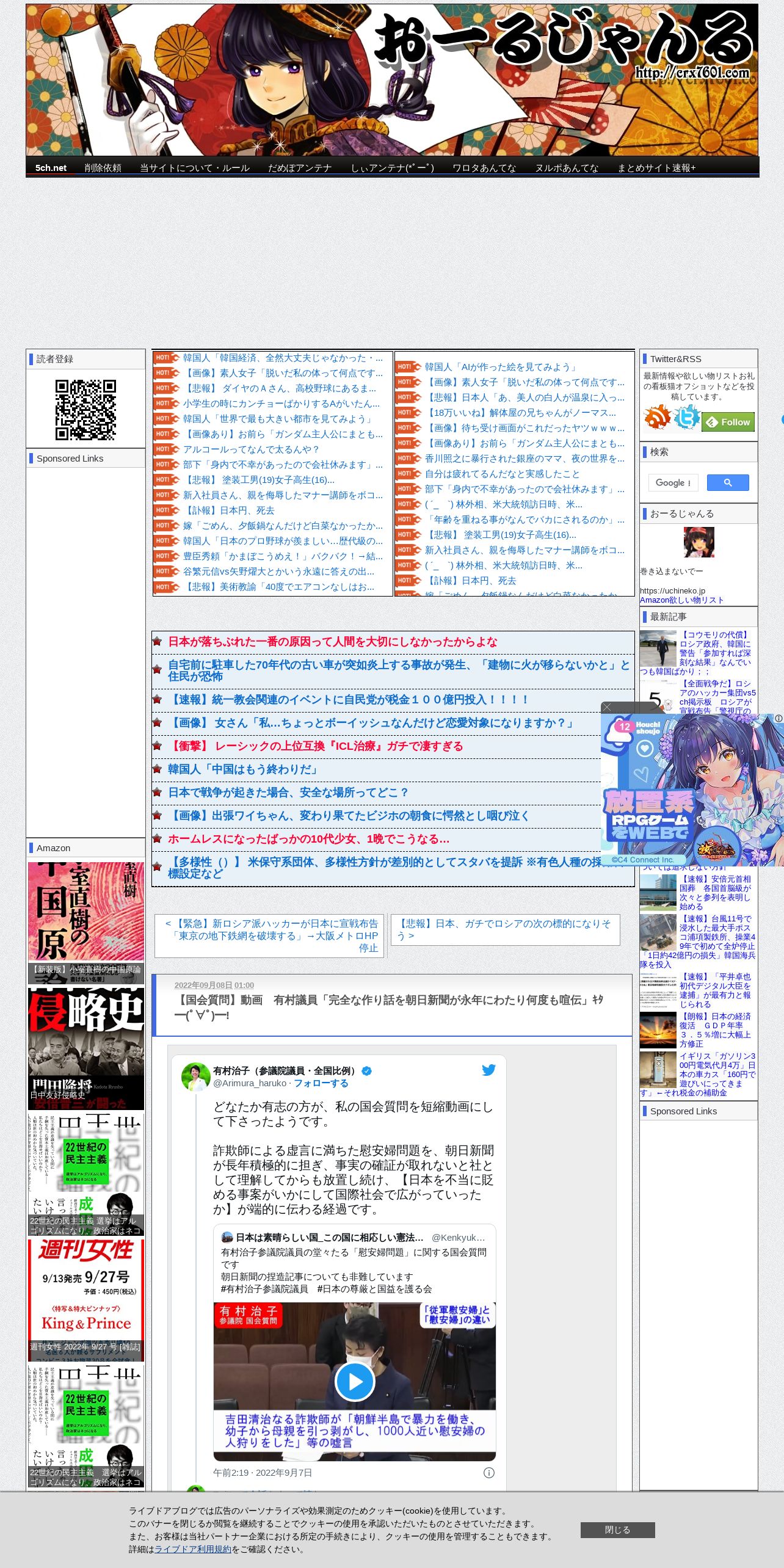
Task: Open article title 【国会質問】動画 有村議員
Action: click(389, 1007)
